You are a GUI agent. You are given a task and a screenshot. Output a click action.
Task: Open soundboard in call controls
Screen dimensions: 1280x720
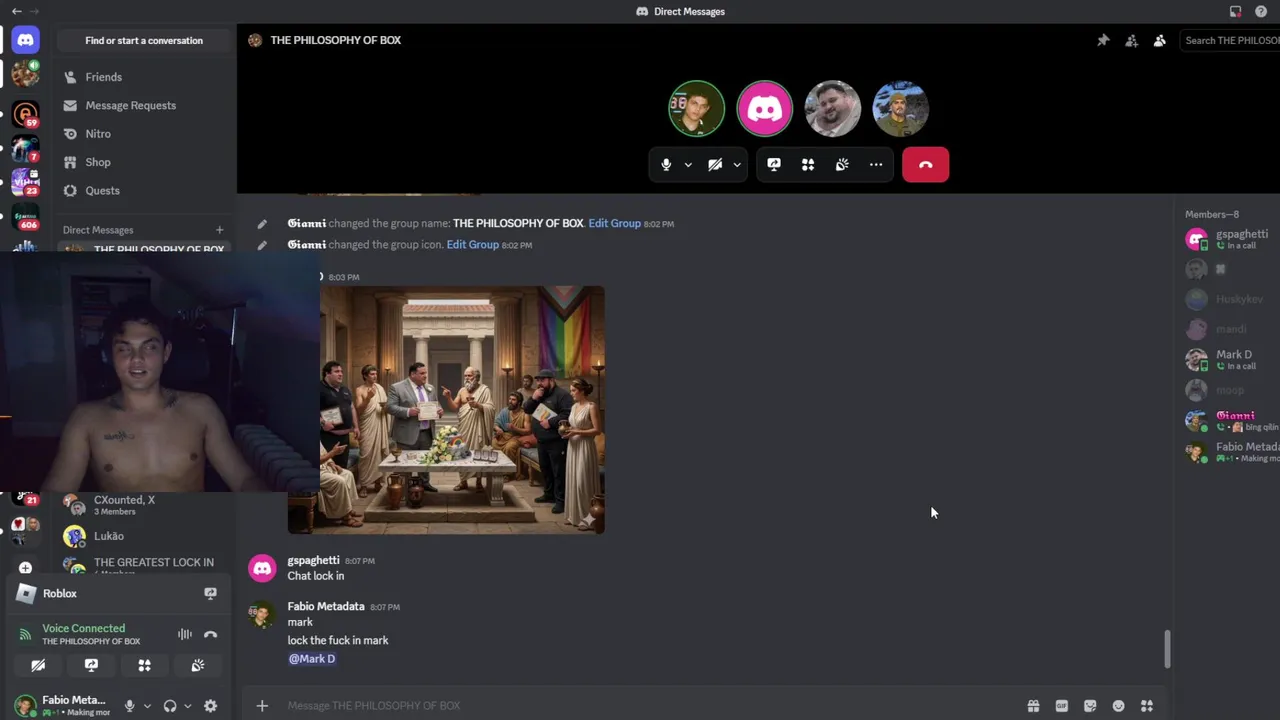(x=842, y=165)
